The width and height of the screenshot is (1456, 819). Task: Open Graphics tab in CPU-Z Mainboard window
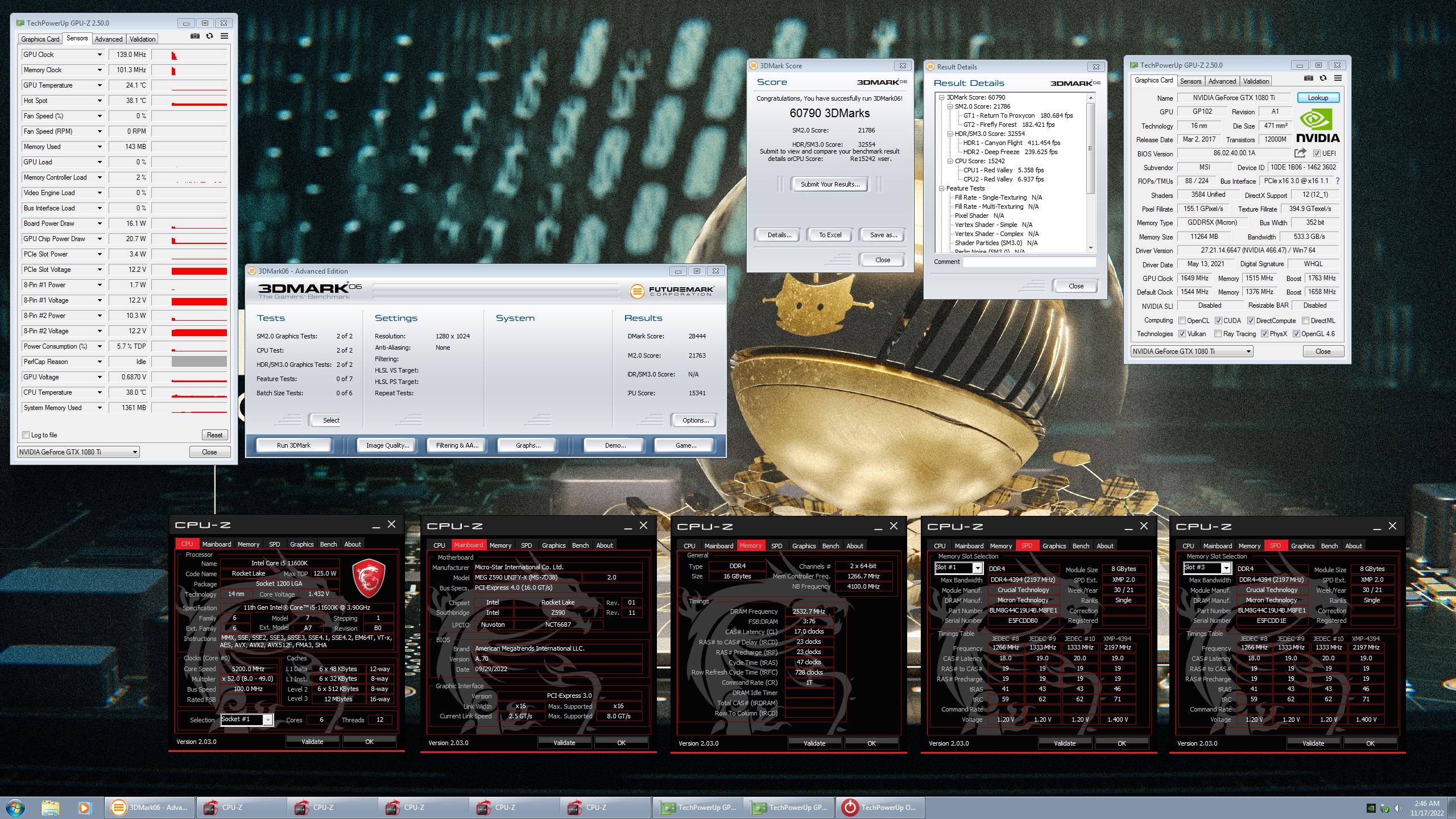tap(553, 545)
